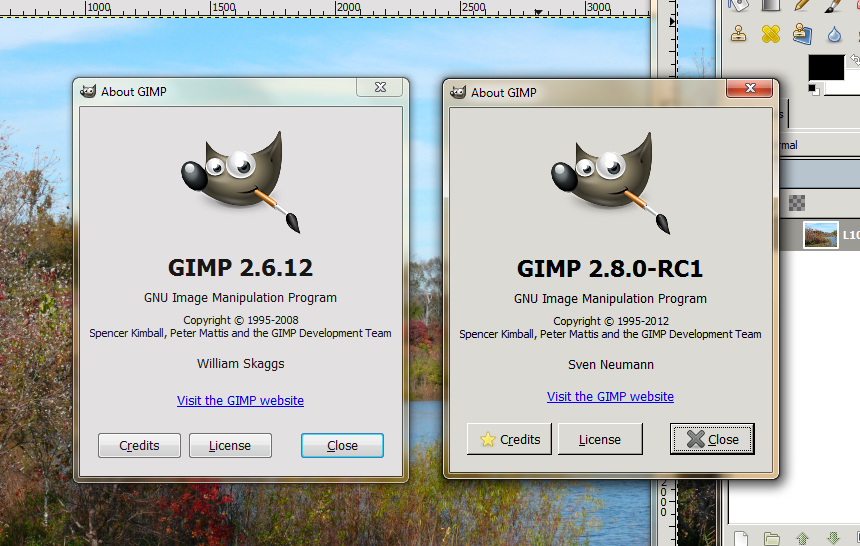Click the Wilber title icon of left About dialog
The image size is (860, 546).
88,91
